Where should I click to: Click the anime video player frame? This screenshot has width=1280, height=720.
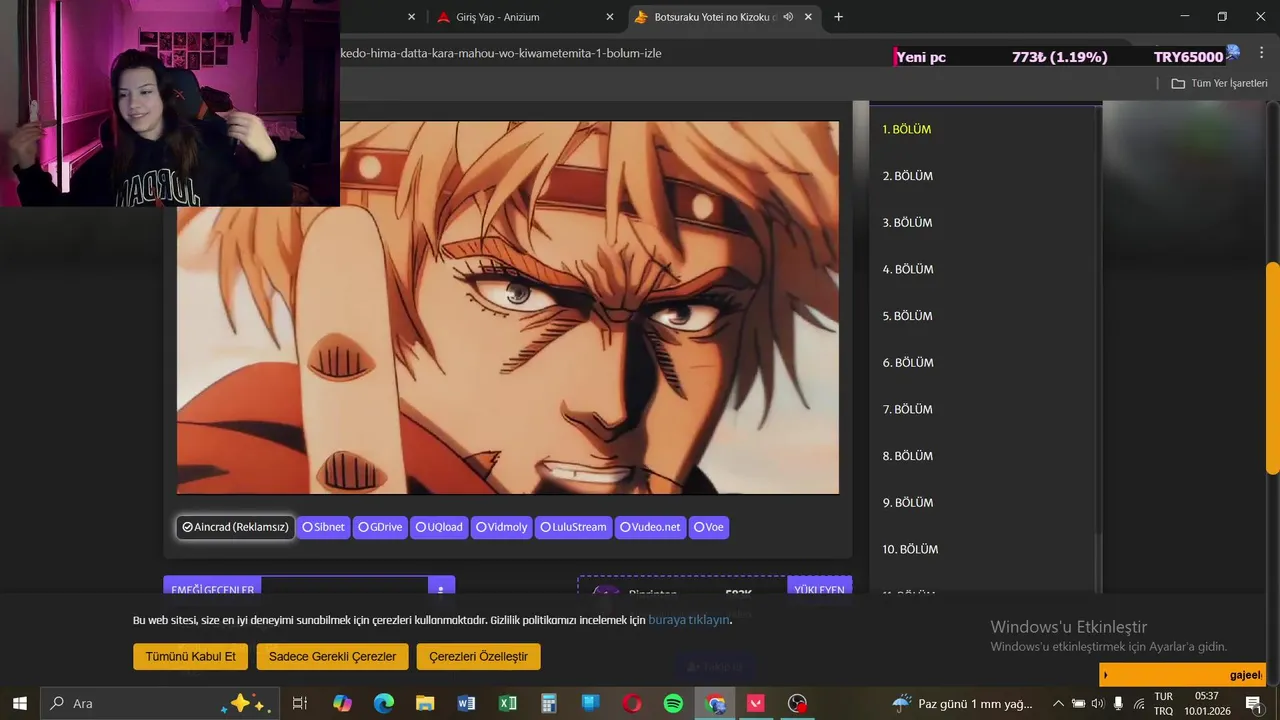[508, 308]
